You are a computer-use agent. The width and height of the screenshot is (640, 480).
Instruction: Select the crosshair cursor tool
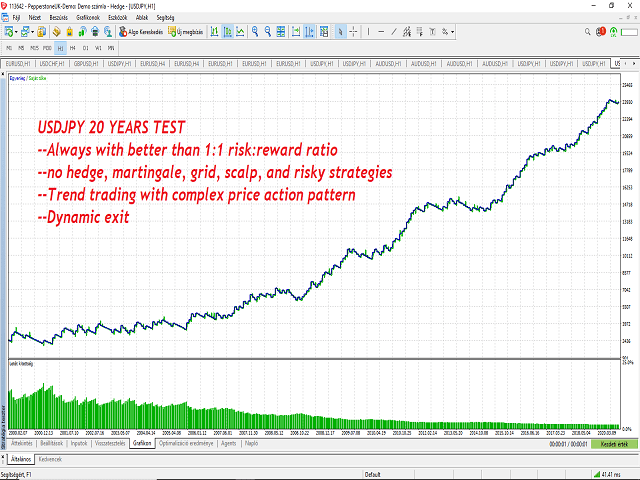(x=355, y=32)
